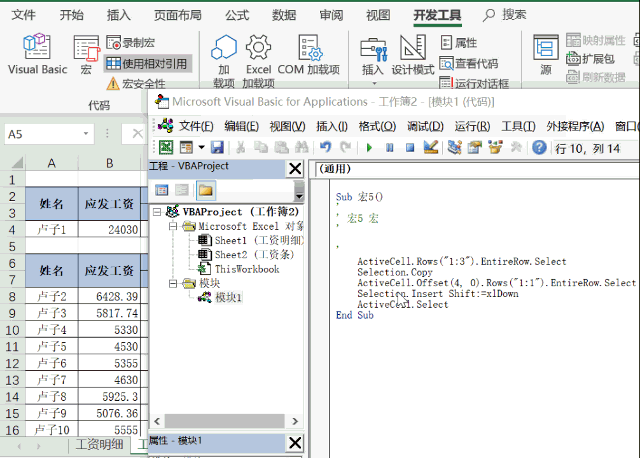Open Excel 加载项 gear icon

coord(258,61)
